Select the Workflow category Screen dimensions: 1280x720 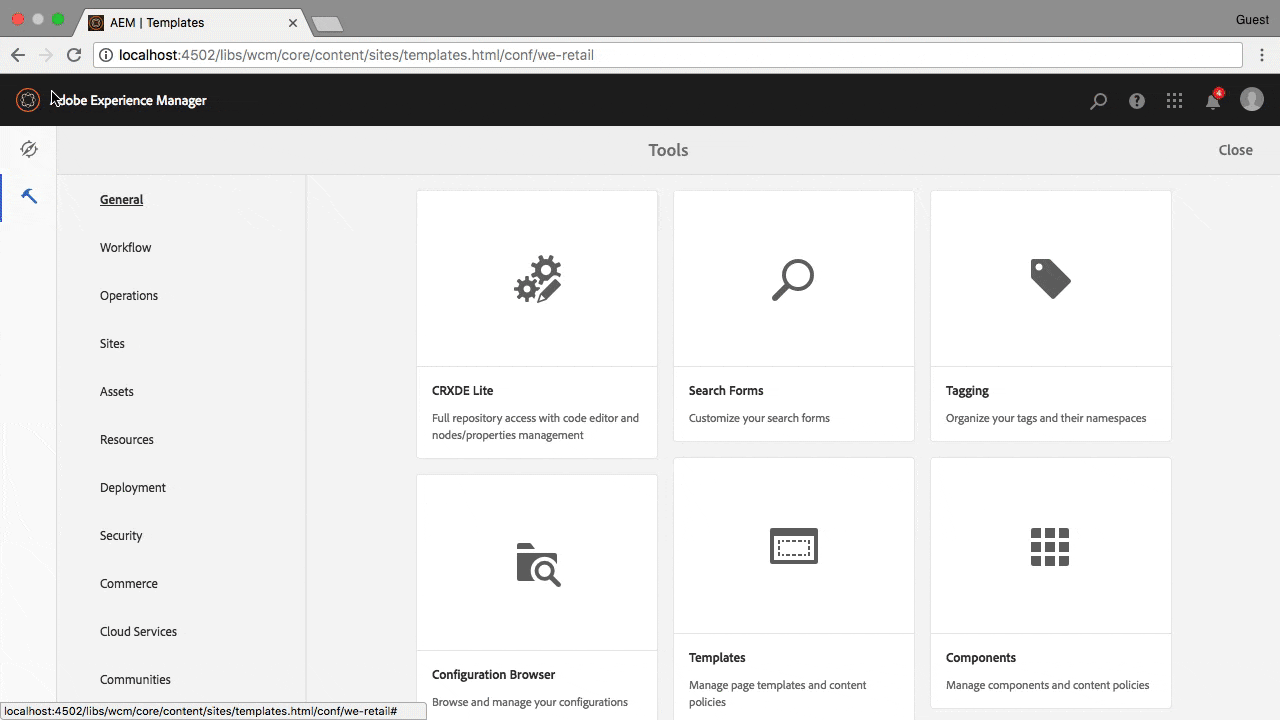(x=125, y=248)
